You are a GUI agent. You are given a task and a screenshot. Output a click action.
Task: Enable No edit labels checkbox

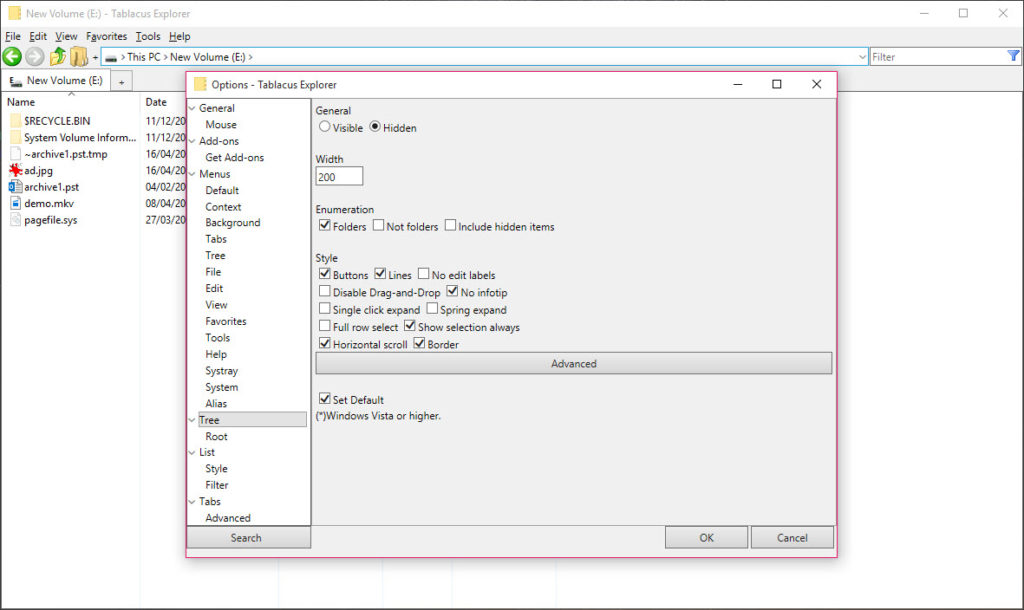(x=423, y=274)
